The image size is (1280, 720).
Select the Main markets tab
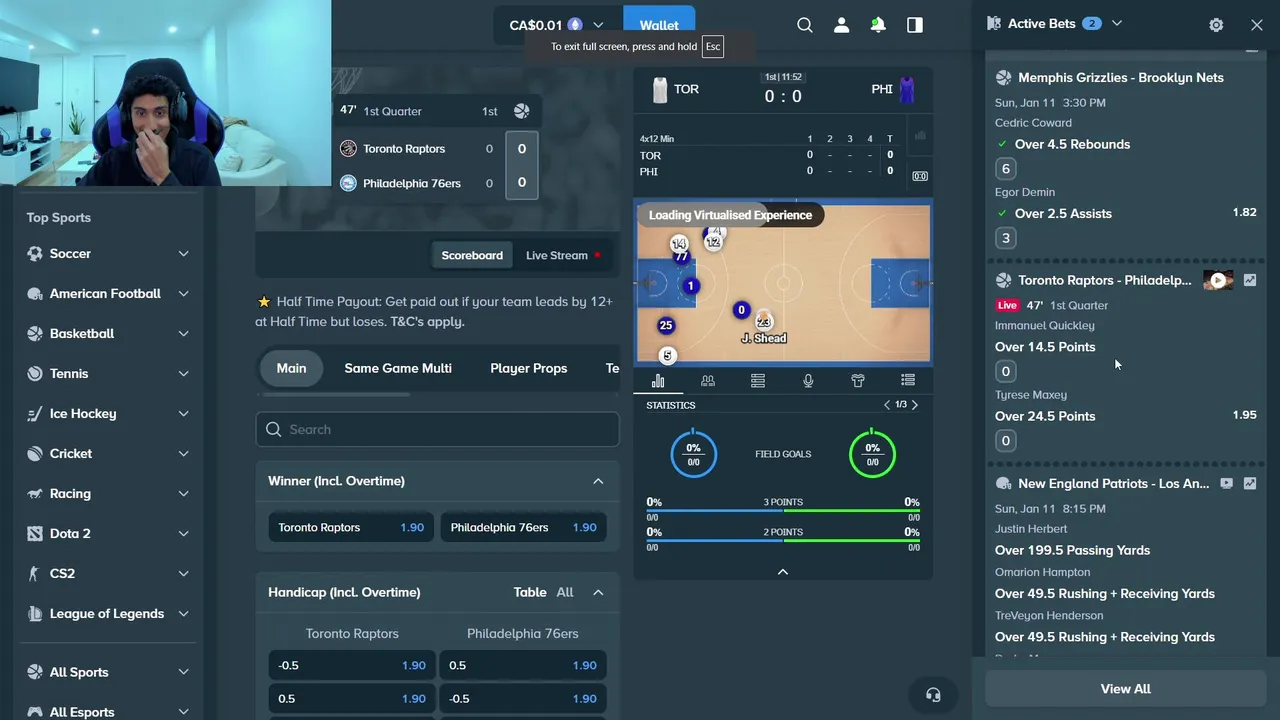tap(291, 368)
